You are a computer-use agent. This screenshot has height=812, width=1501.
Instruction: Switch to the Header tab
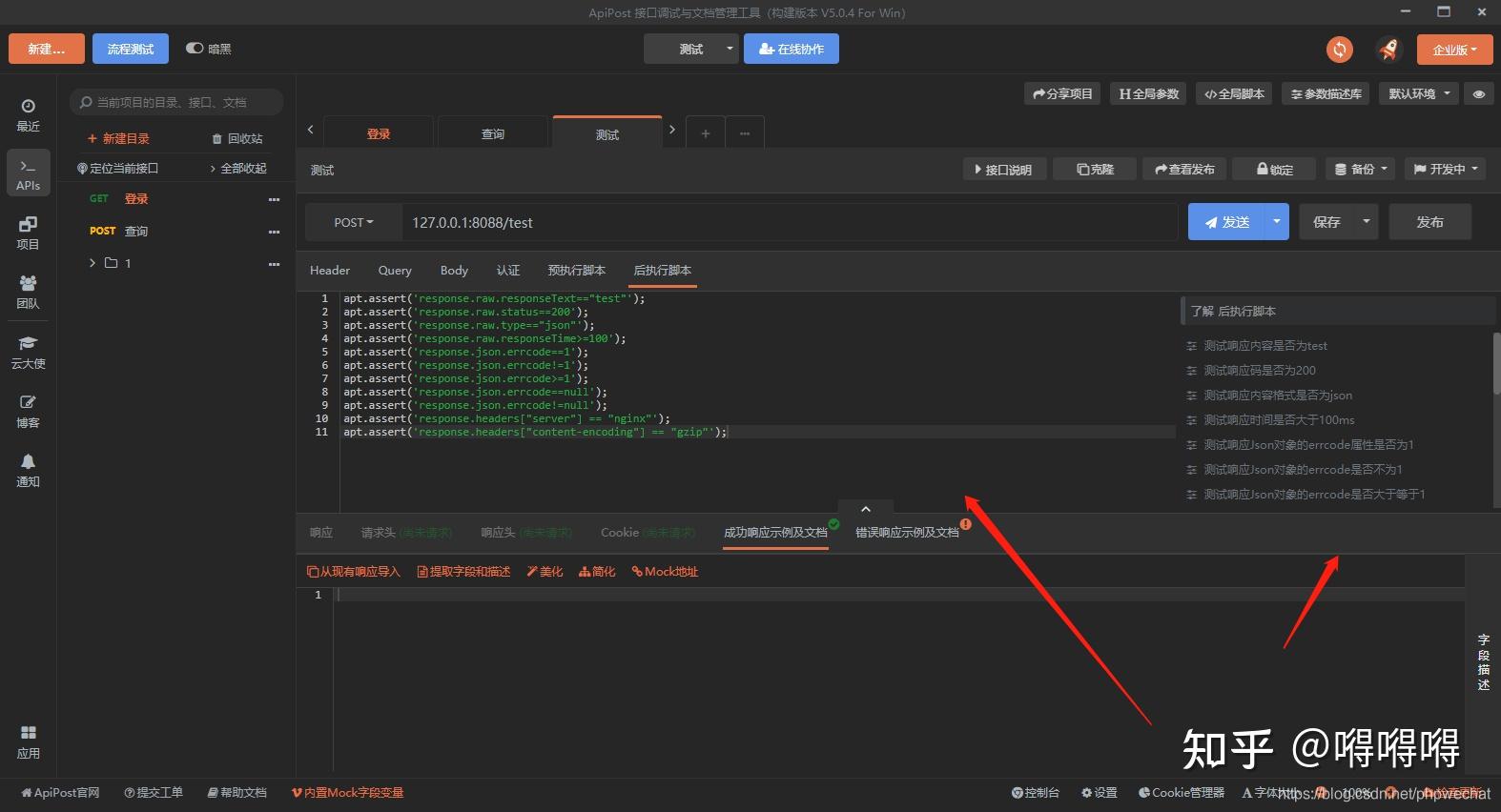point(330,271)
